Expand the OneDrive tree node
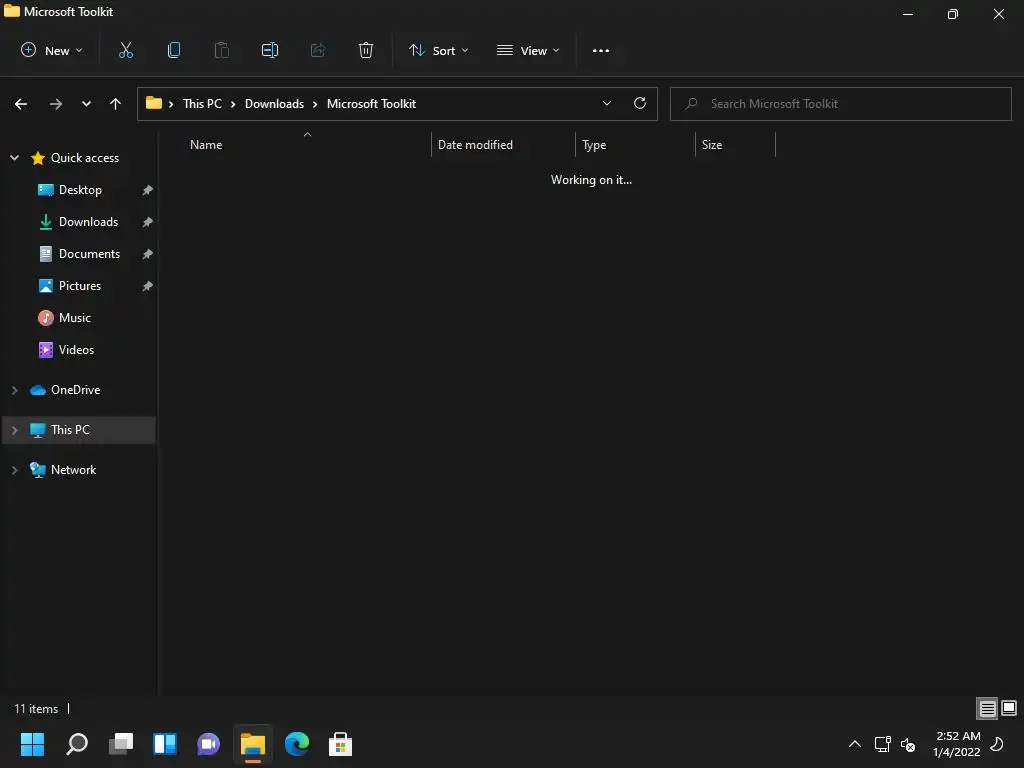The width and height of the screenshot is (1024, 768). tap(14, 390)
